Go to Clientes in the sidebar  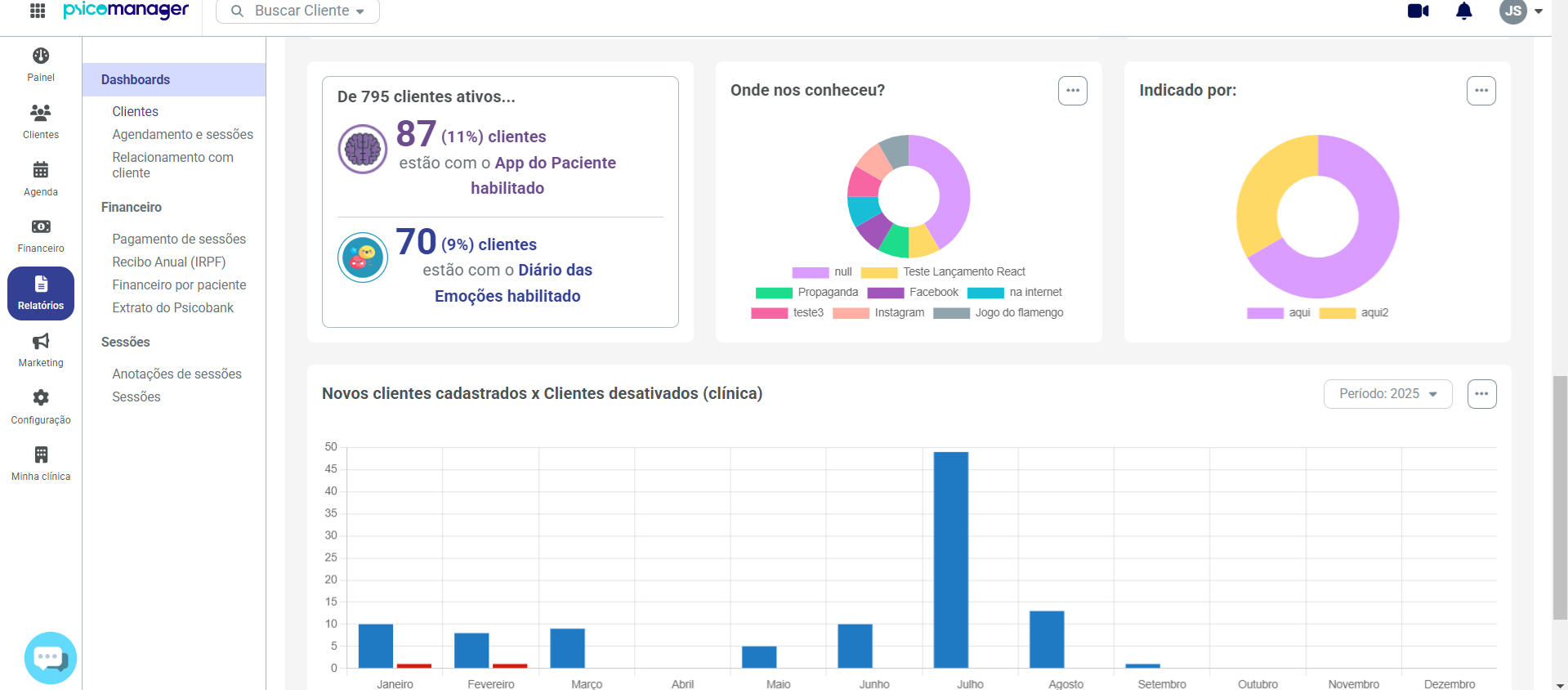pyautogui.click(x=41, y=122)
